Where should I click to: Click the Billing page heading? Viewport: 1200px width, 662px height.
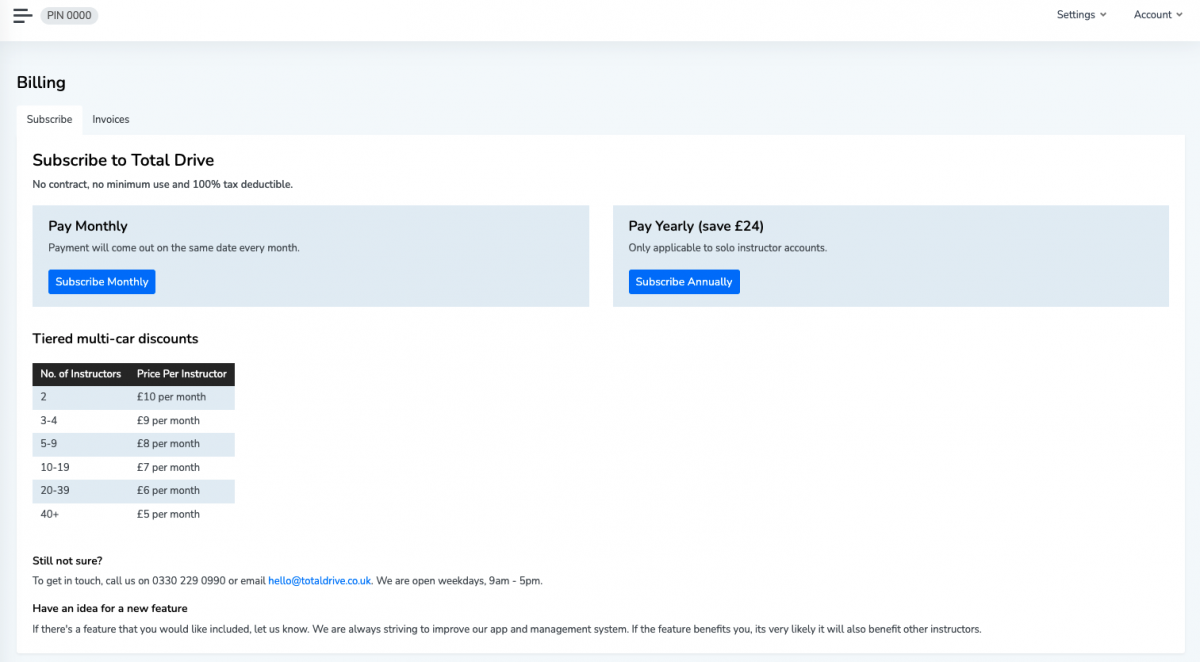pos(40,82)
